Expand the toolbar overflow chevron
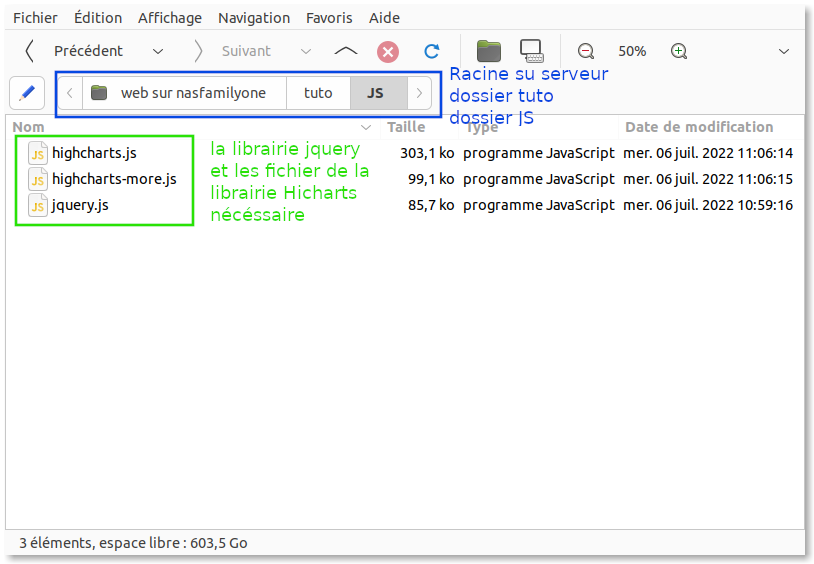Viewport: 814px width, 564px height. (x=784, y=51)
